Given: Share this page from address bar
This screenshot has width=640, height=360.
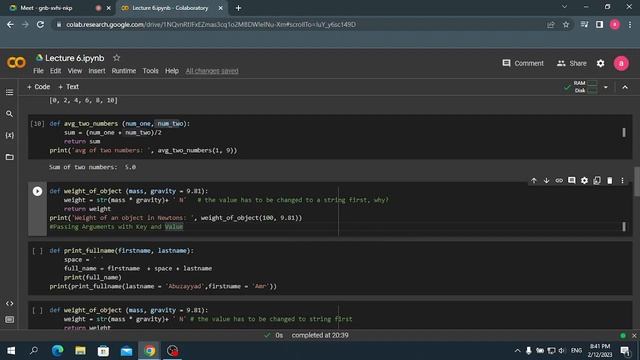Looking at the screenshot, I should 551,24.
